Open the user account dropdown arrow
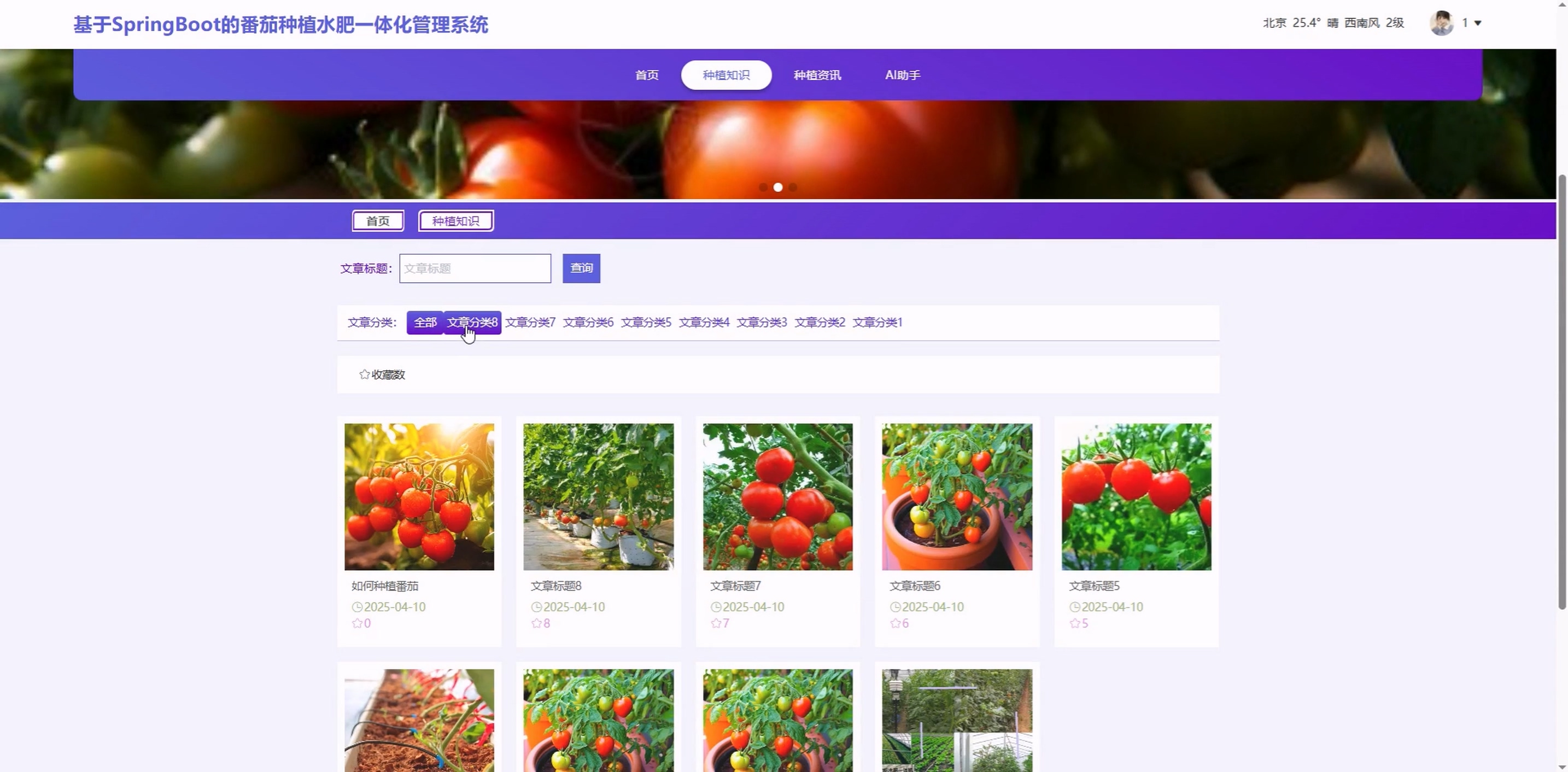1568x772 pixels. pos(1477,23)
